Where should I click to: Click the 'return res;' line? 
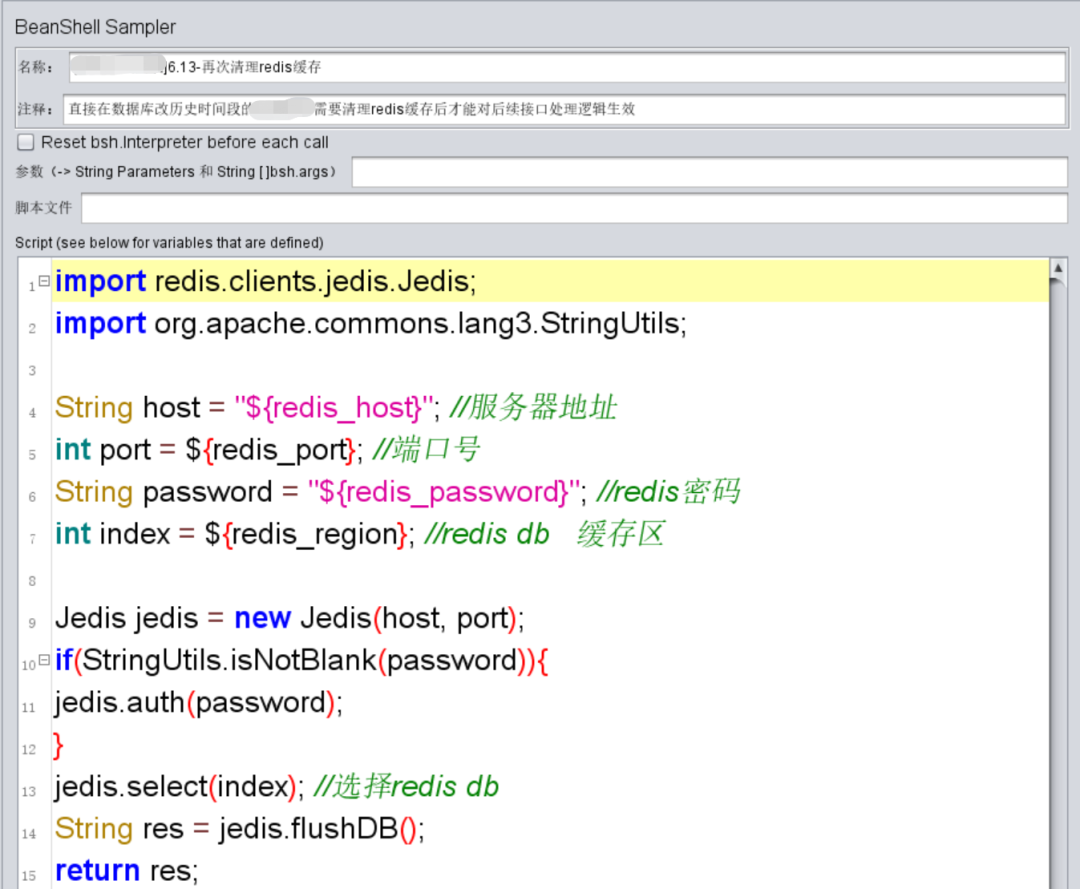point(127,870)
